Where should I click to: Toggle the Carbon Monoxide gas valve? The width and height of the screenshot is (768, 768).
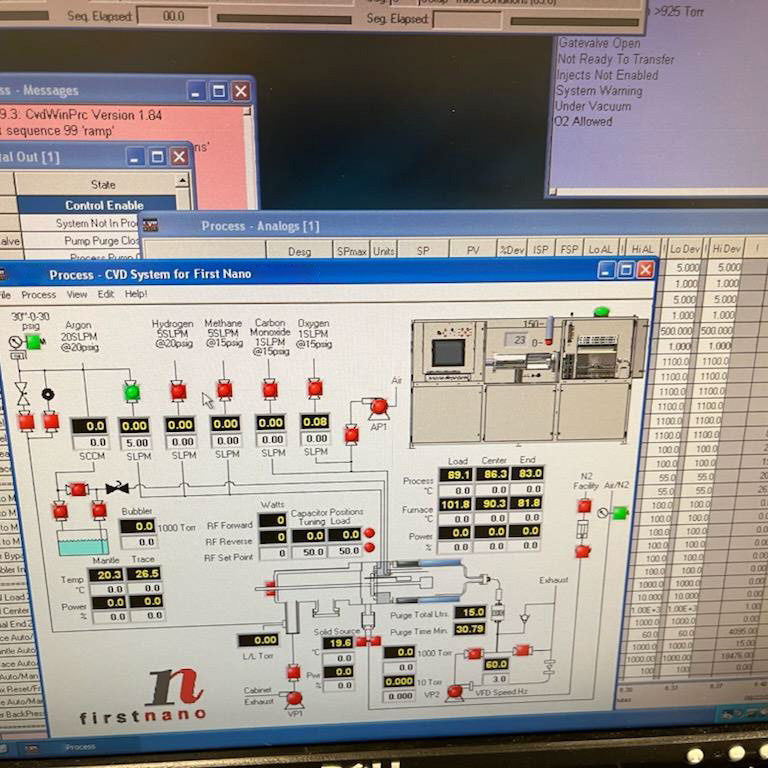click(x=270, y=390)
